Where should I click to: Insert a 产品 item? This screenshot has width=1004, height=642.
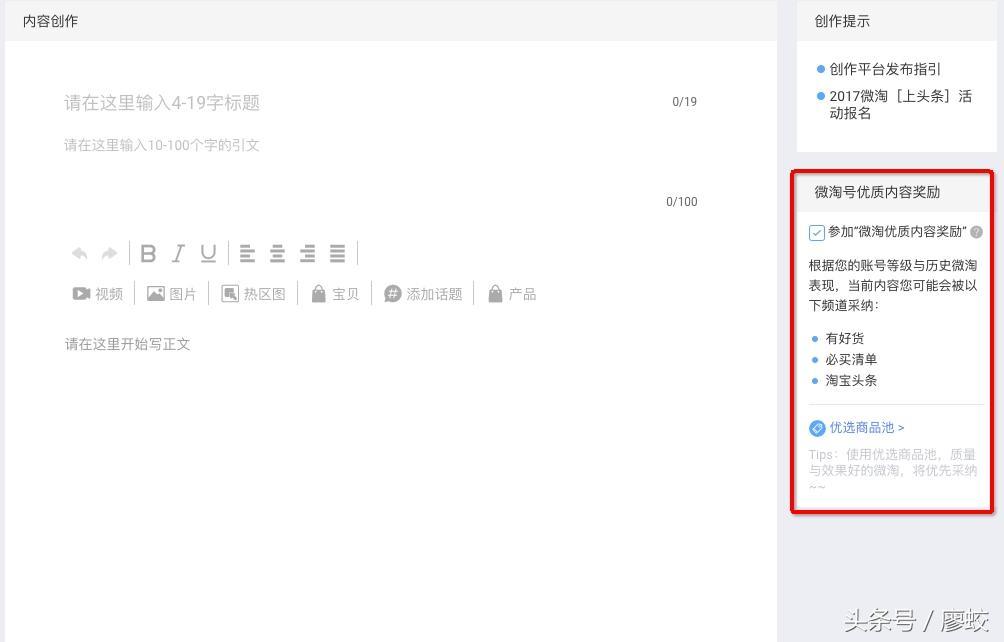pos(512,294)
